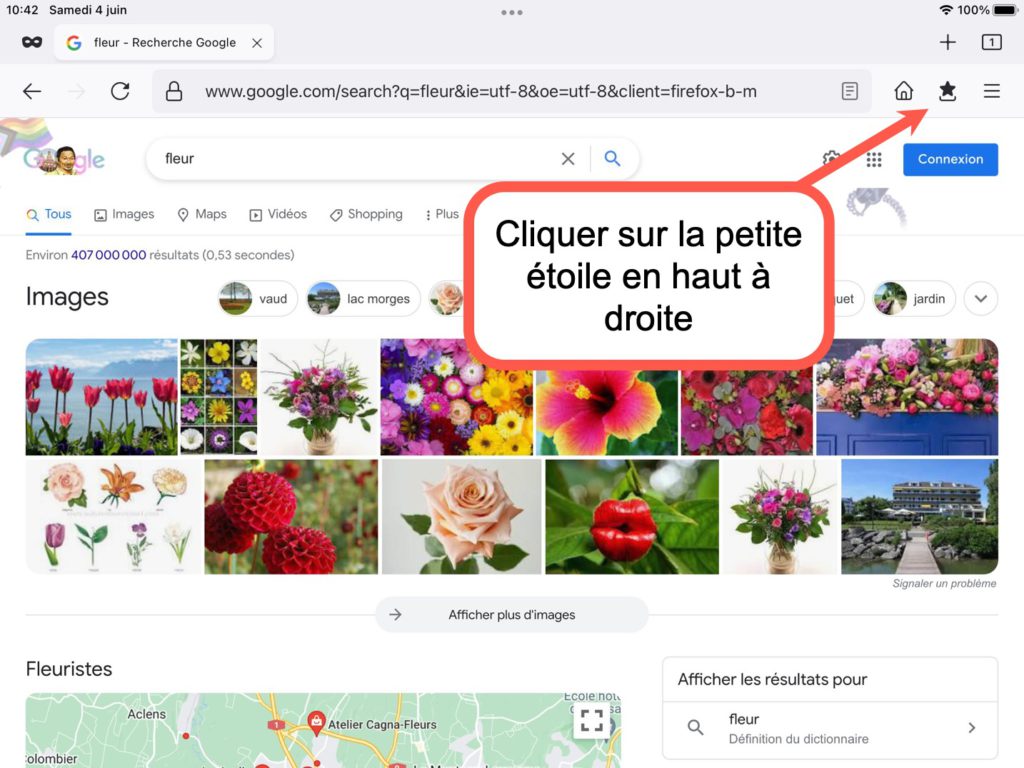The height and width of the screenshot is (768, 1024).
Task: Toggle reader view in the address bar
Action: pyautogui.click(x=849, y=92)
